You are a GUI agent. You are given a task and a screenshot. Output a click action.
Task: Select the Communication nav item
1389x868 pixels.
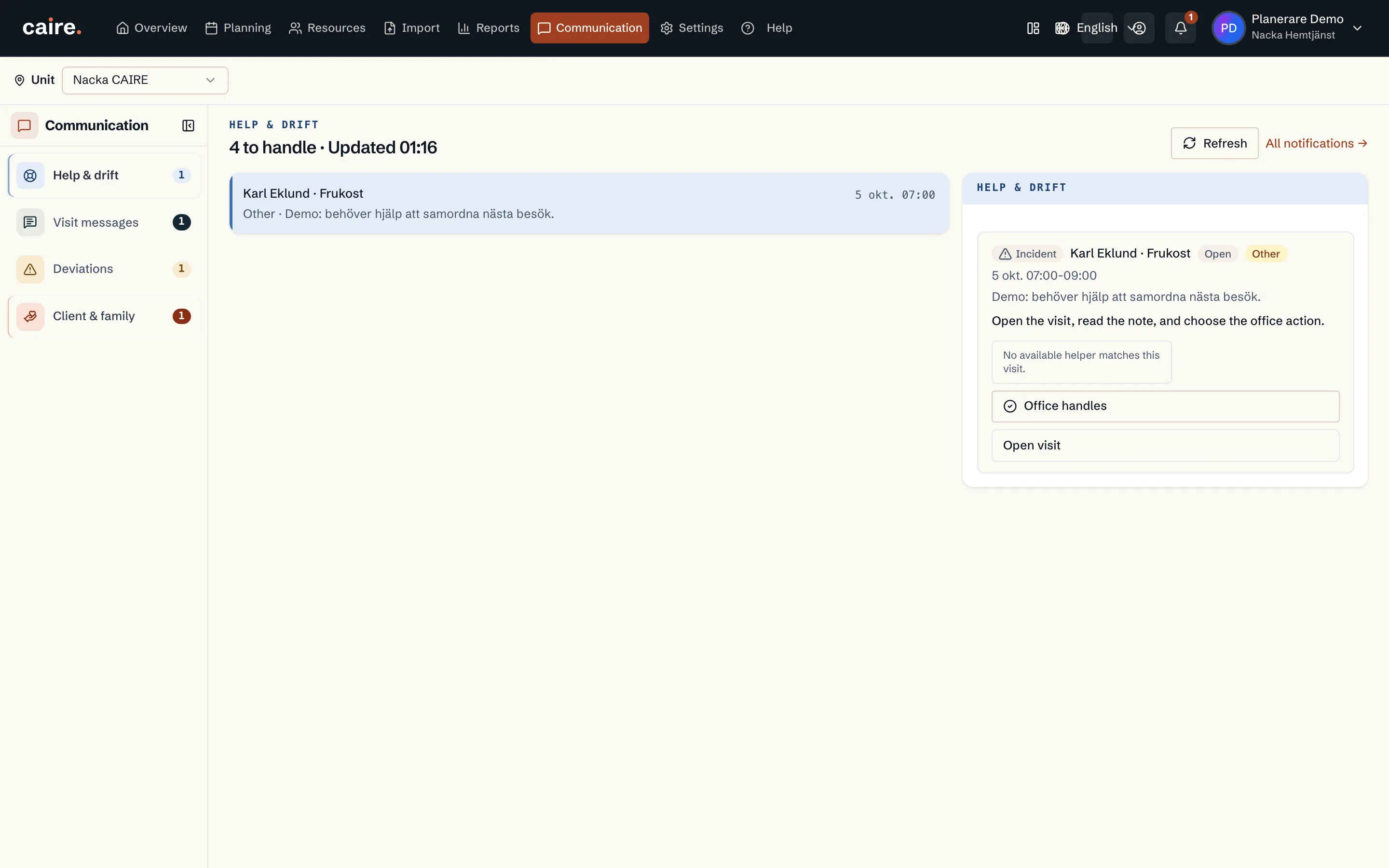point(589,28)
